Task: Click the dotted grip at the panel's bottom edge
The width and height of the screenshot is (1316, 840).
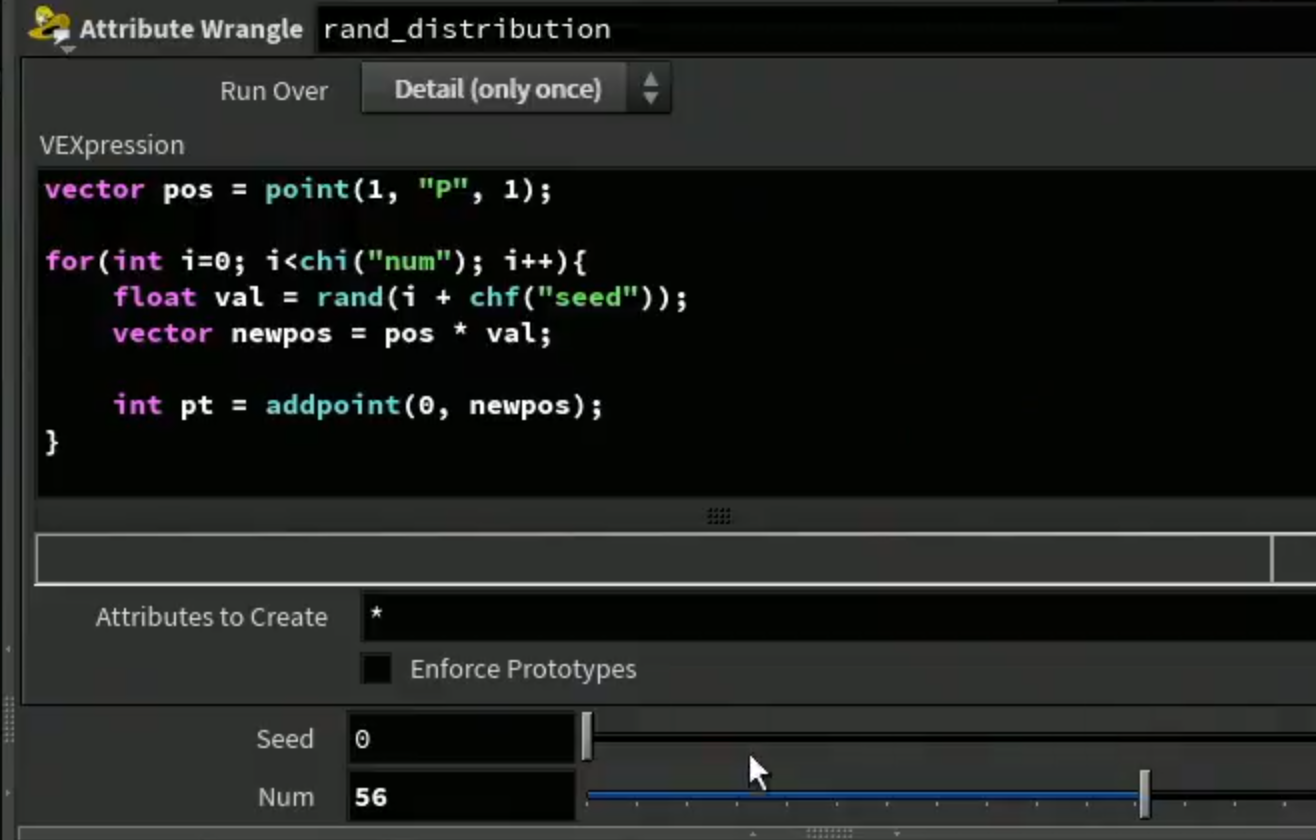Action: pyautogui.click(x=828, y=832)
